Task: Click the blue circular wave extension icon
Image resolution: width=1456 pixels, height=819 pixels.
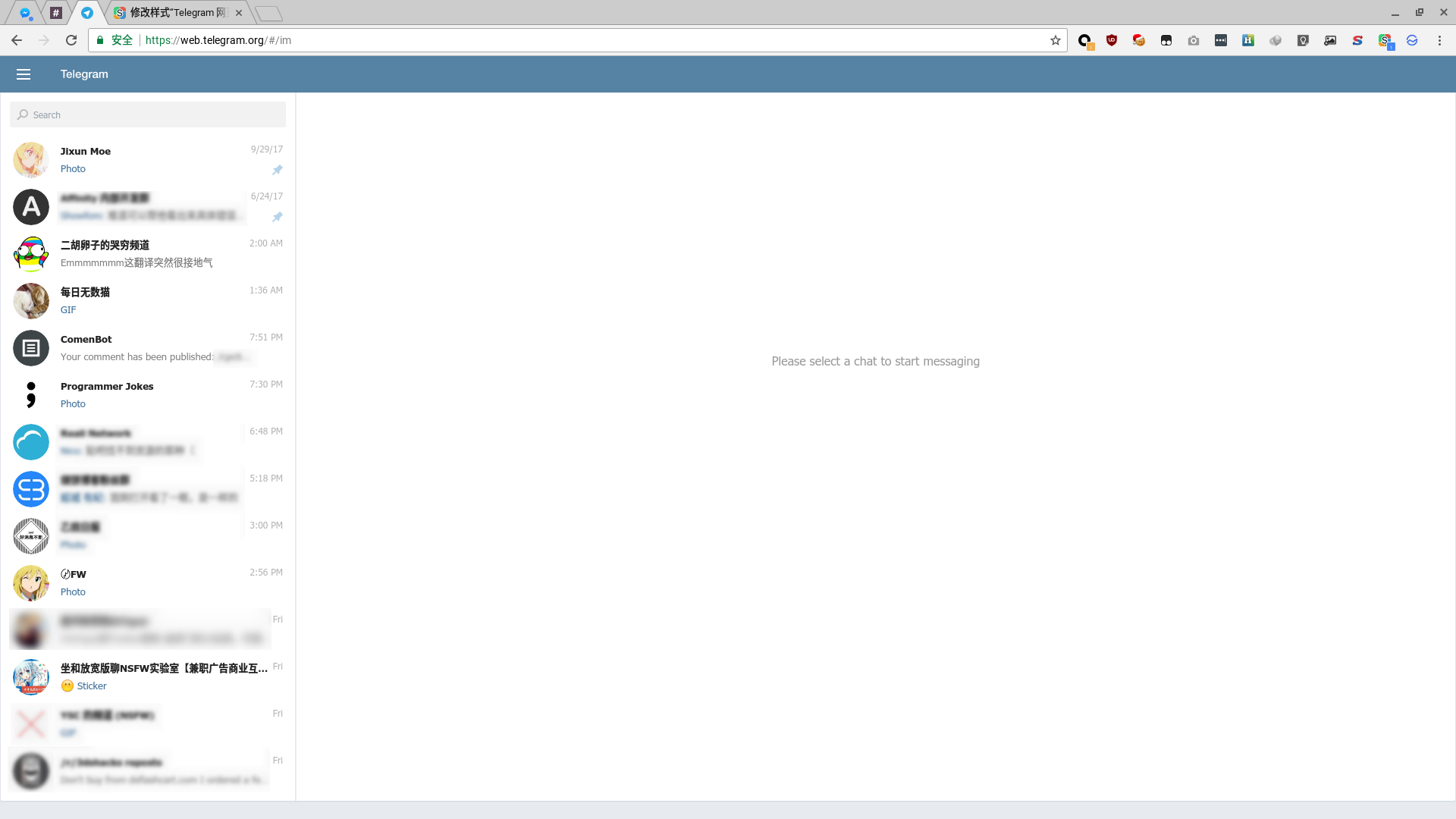Action: click(x=1412, y=40)
